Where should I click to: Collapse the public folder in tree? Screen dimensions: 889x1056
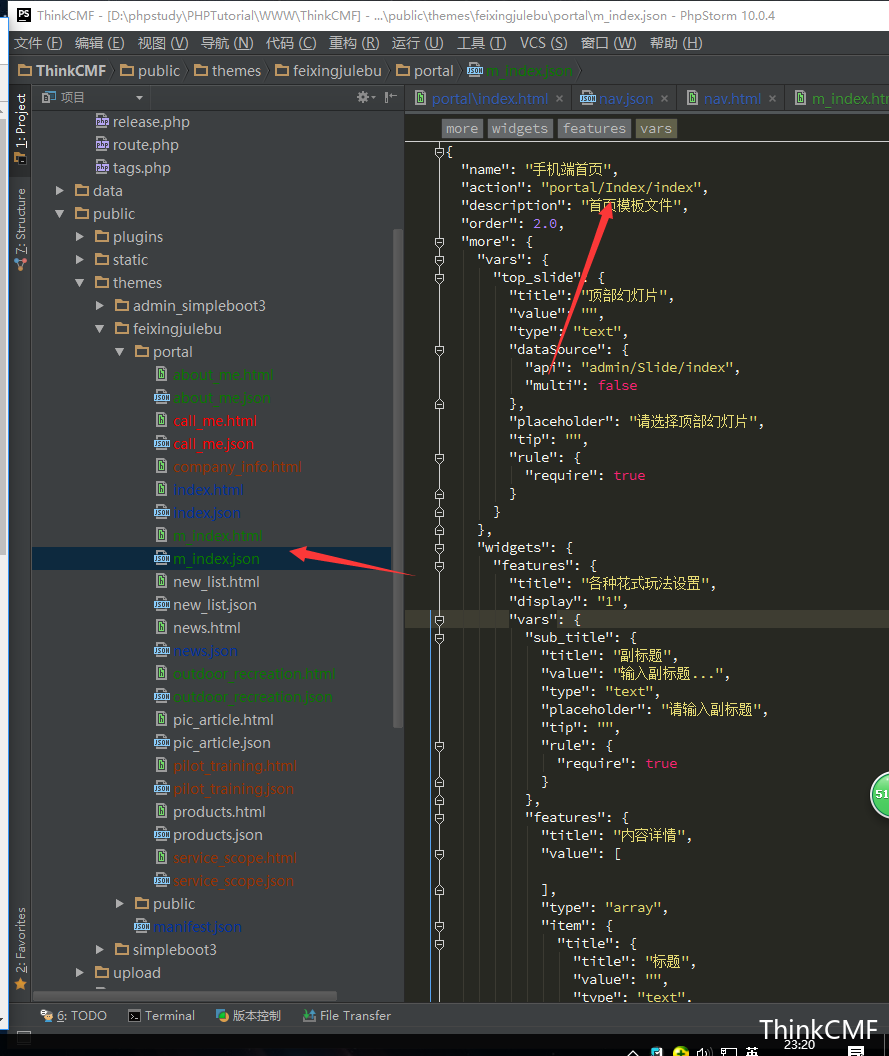coord(60,213)
